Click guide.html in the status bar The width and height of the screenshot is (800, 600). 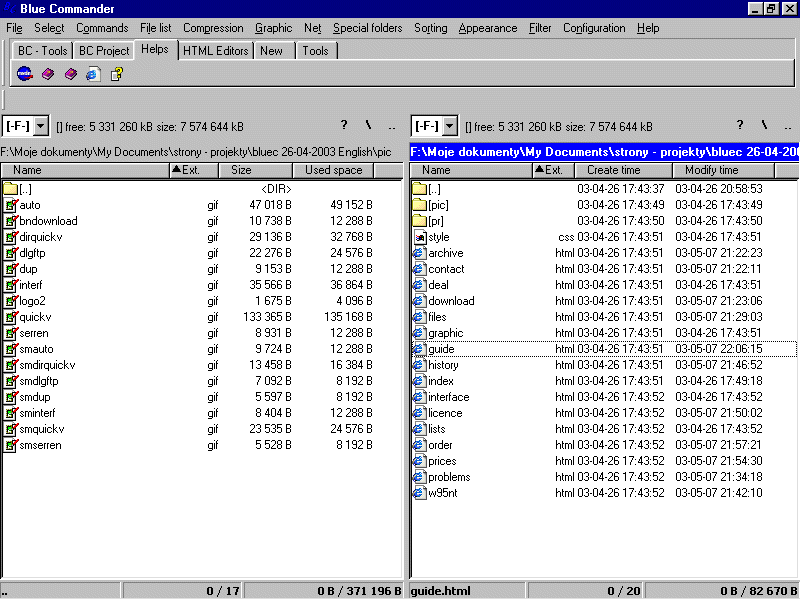[440, 591]
